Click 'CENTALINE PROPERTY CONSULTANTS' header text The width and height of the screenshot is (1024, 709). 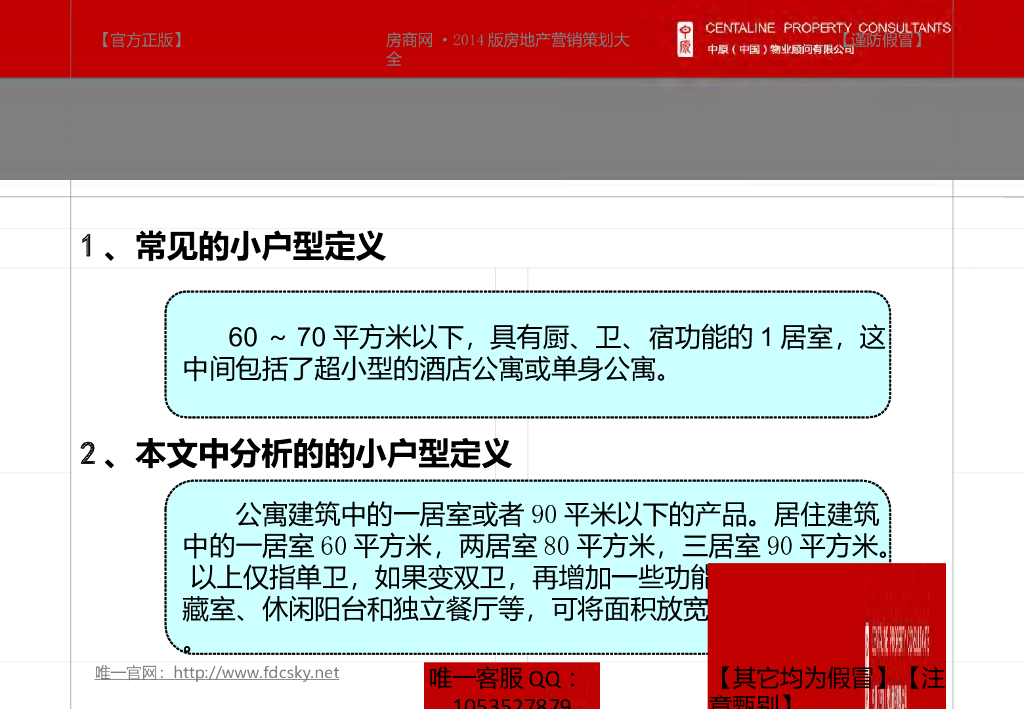point(827,28)
